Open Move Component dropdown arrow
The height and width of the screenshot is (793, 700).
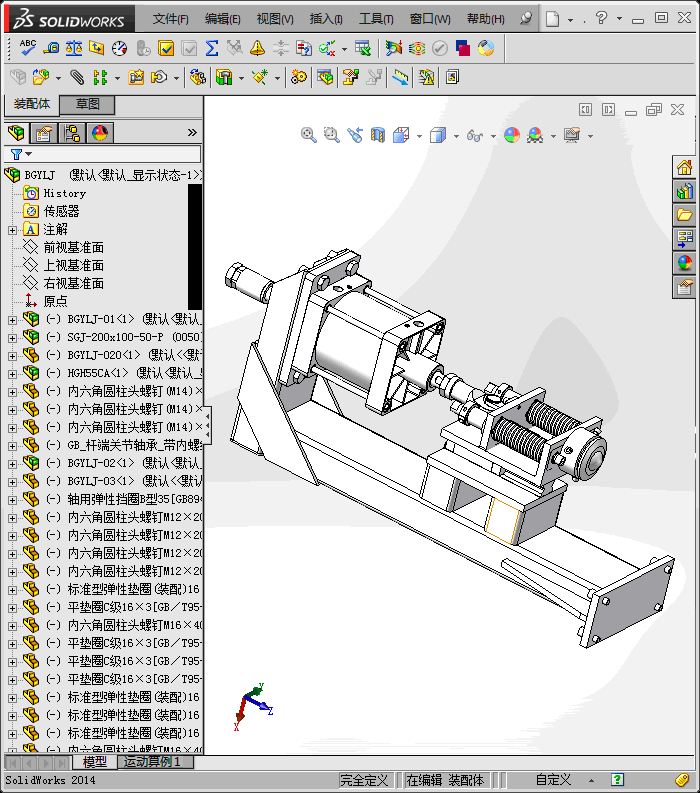point(176,78)
